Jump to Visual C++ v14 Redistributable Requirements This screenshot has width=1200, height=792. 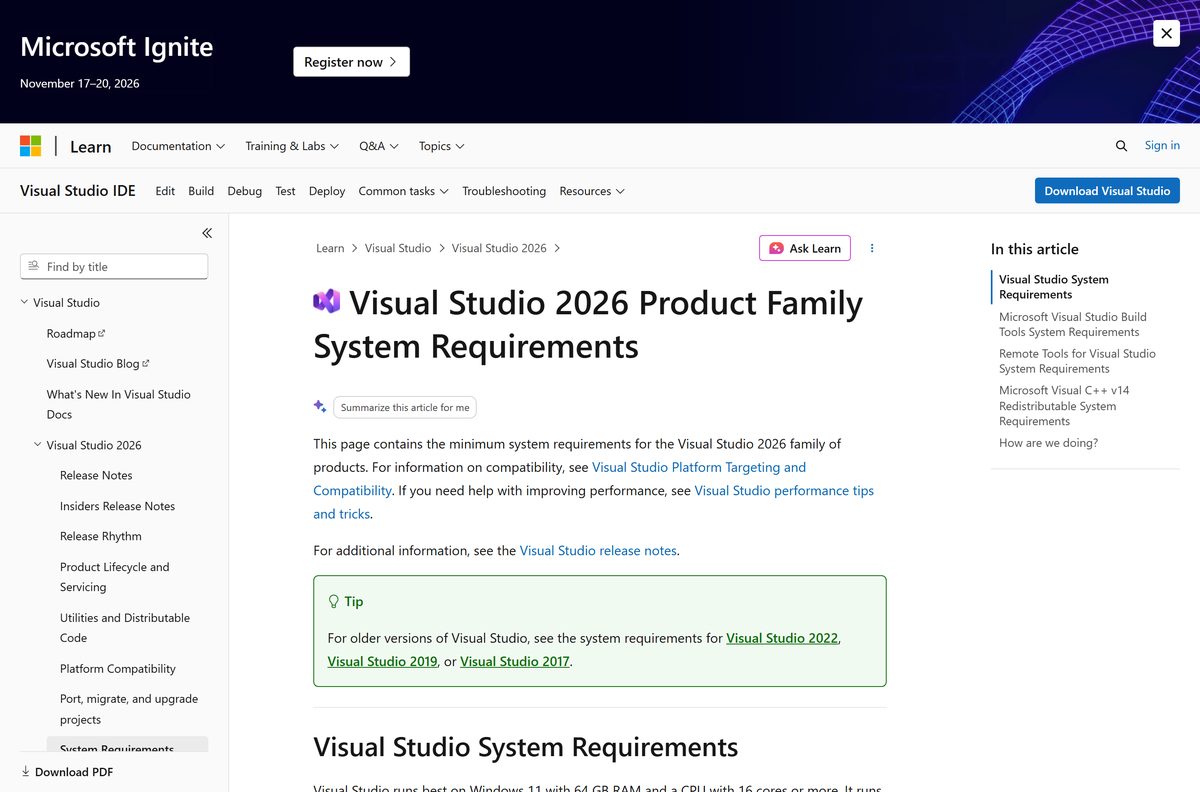coord(1064,405)
